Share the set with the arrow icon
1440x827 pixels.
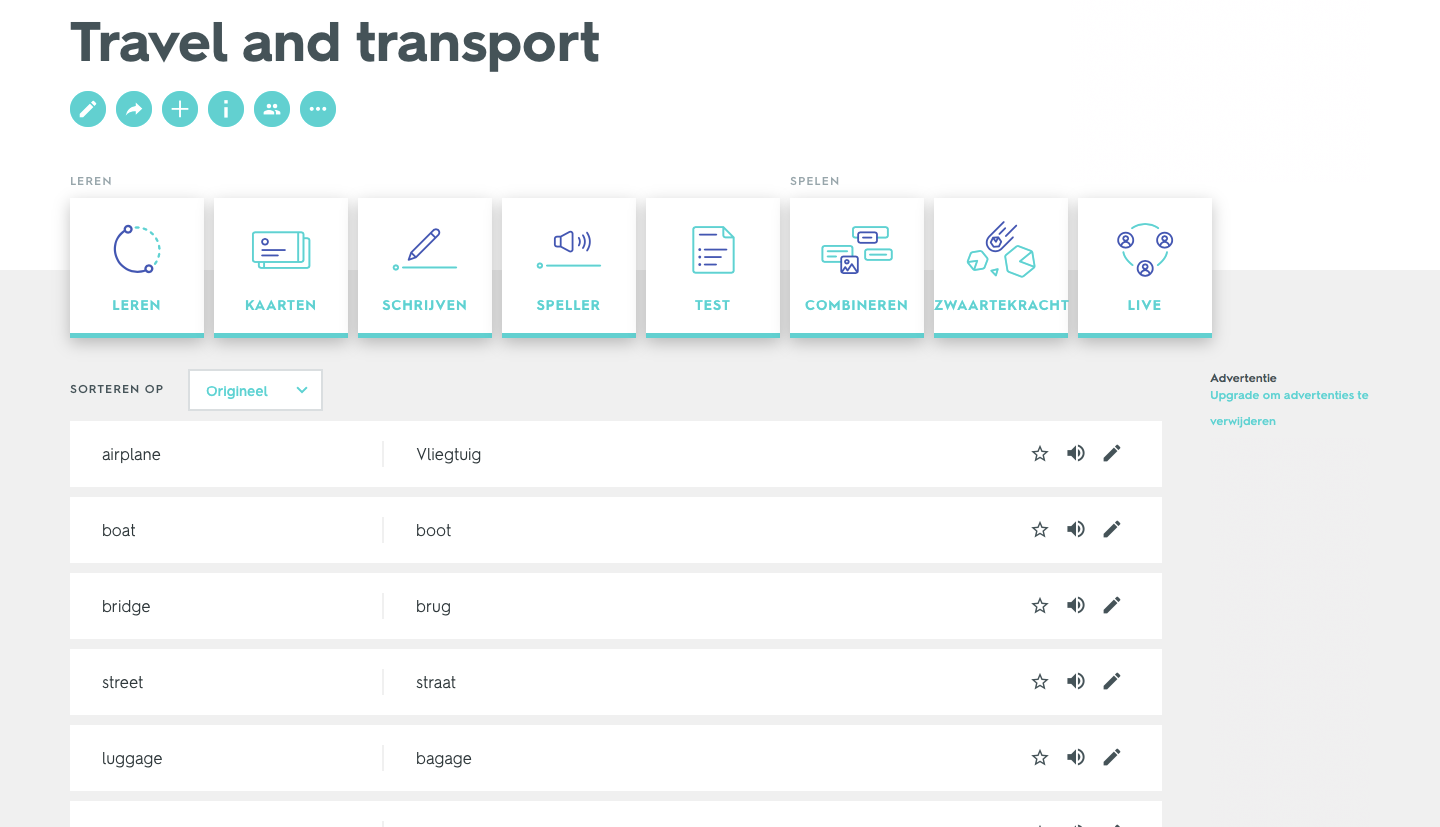134,109
